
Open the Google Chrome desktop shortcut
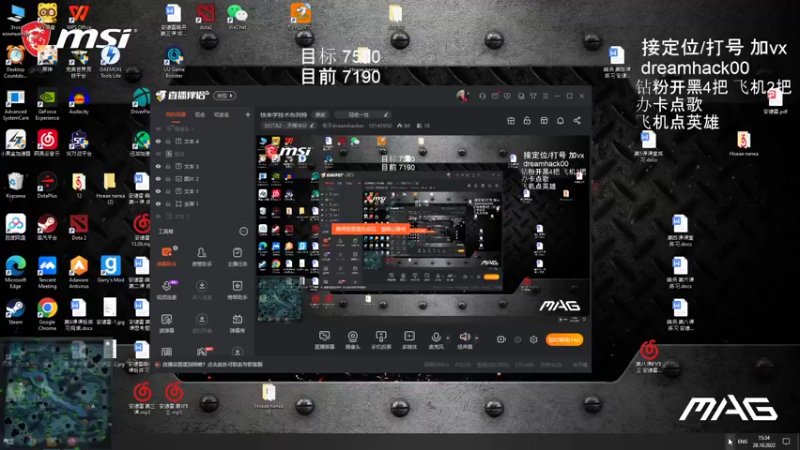47,313
